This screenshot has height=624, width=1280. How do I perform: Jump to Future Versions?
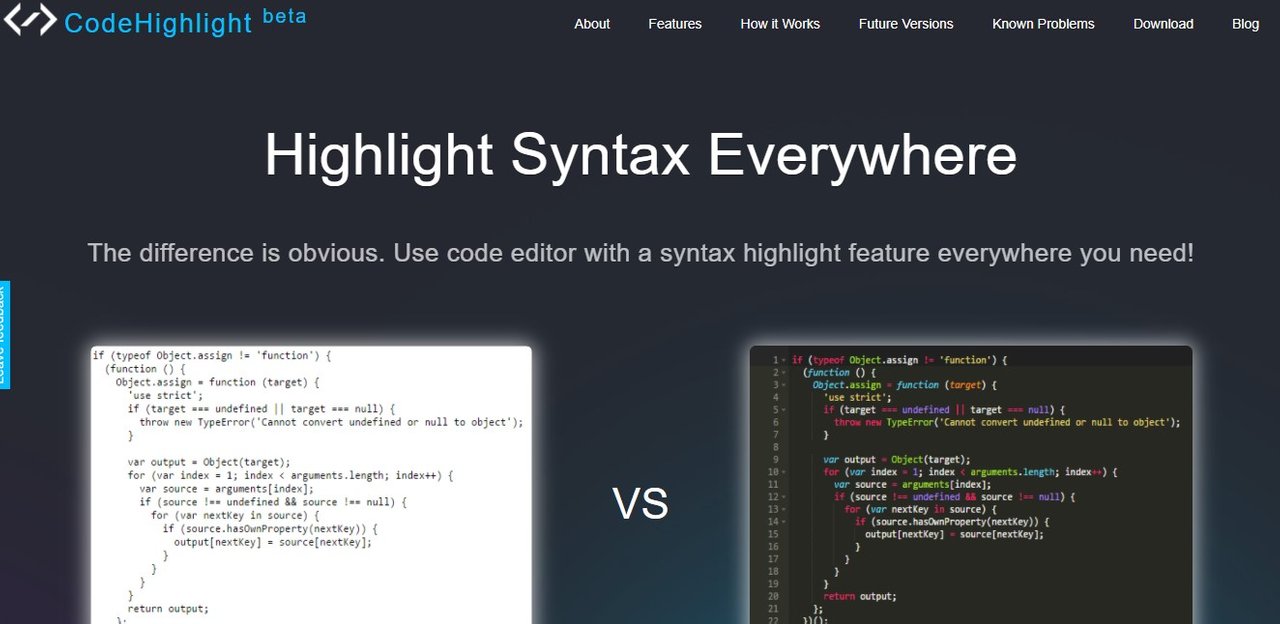pyautogui.click(x=906, y=24)
